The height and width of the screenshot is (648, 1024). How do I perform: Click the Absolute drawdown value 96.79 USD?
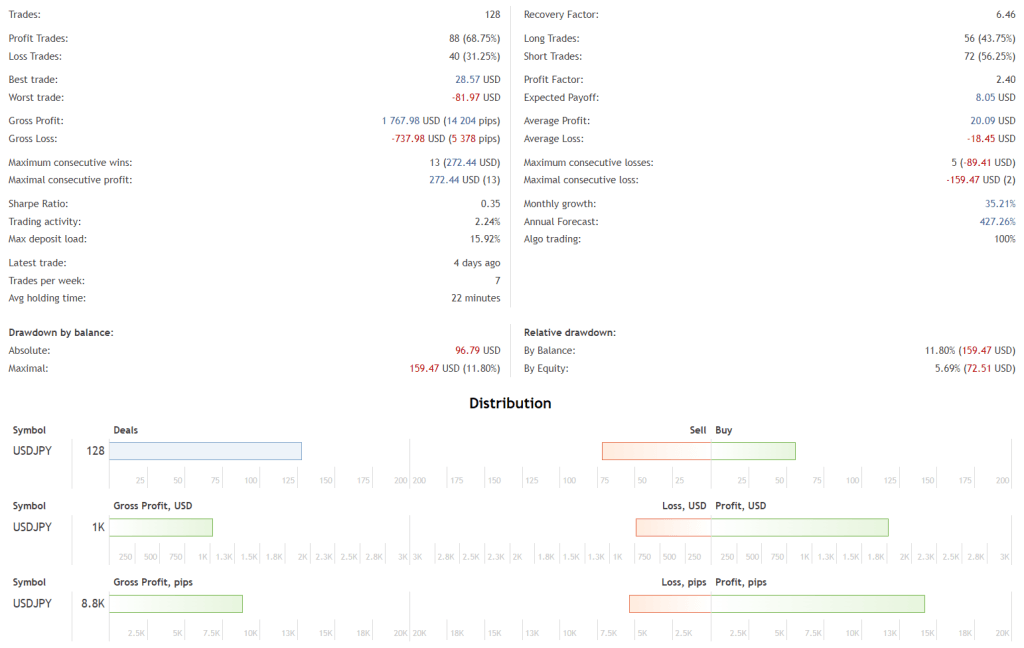point(477,350)
